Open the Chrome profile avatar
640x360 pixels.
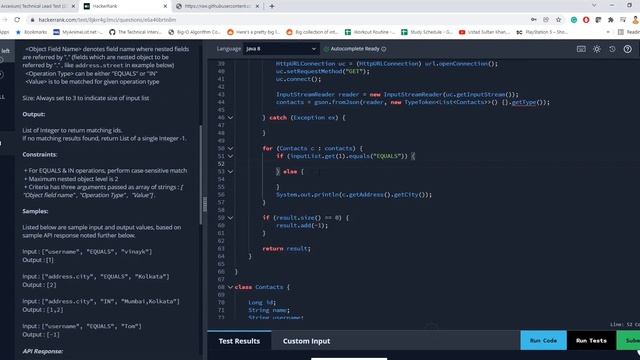coord(636,20)
